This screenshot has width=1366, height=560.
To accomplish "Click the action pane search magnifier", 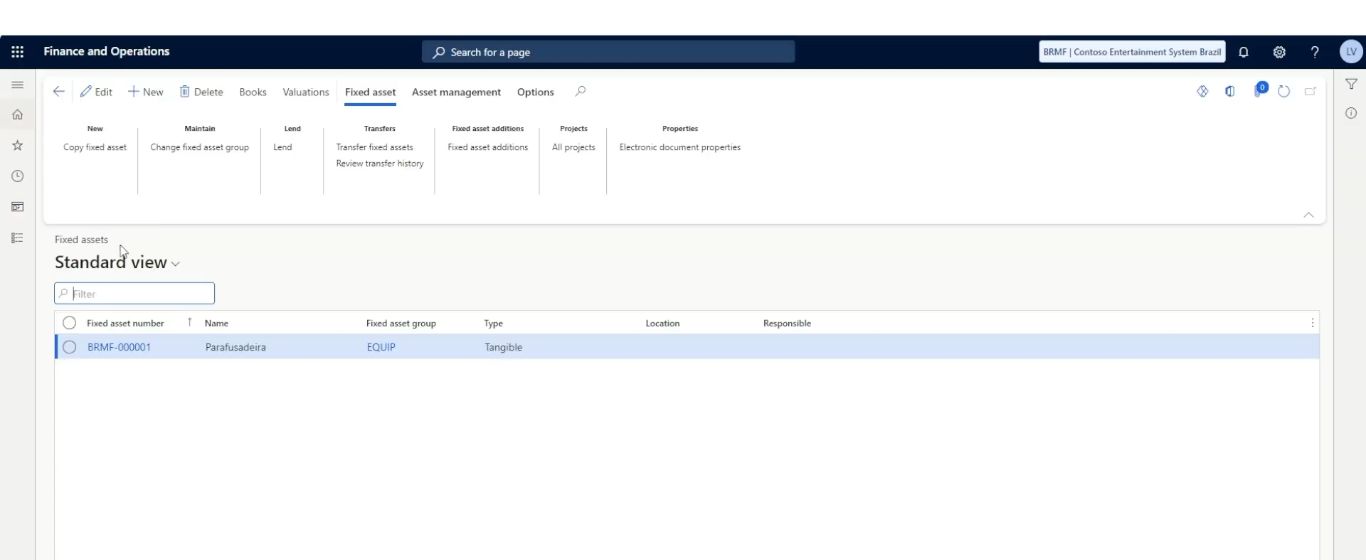I will click(x=580, y=91).
